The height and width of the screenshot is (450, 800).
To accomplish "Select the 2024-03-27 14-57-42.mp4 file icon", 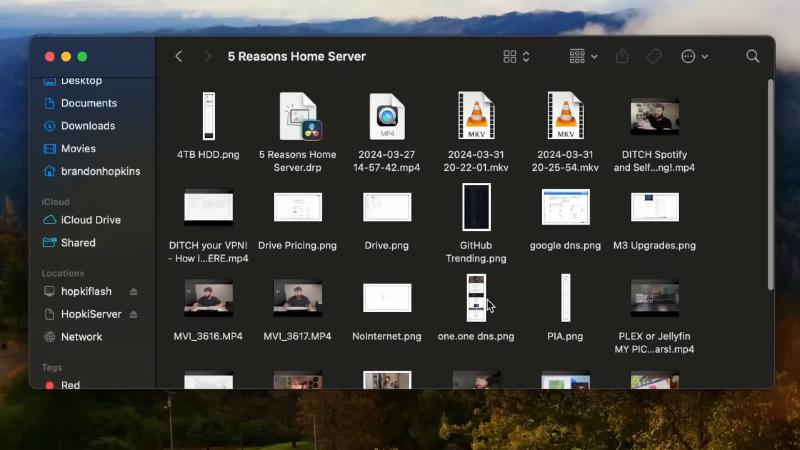I will (x=387, y=116).
